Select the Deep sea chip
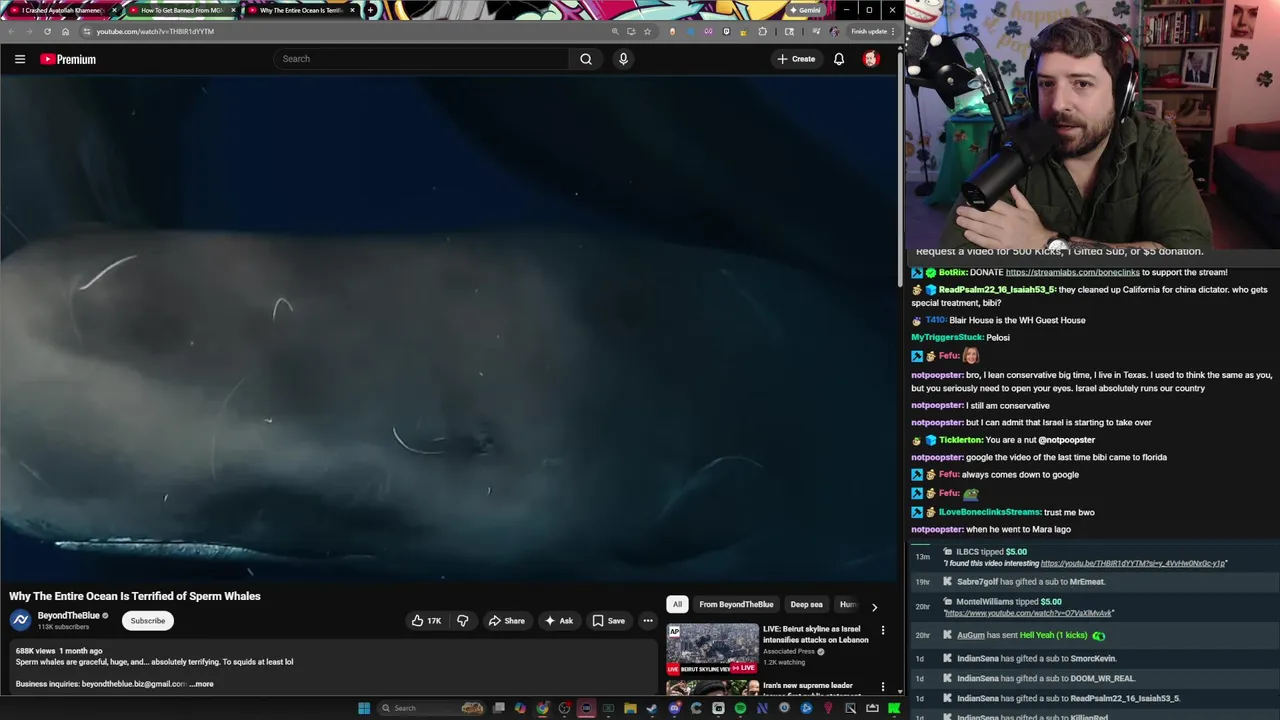This screenshot has width=1280, height=720. click(806, 604)
